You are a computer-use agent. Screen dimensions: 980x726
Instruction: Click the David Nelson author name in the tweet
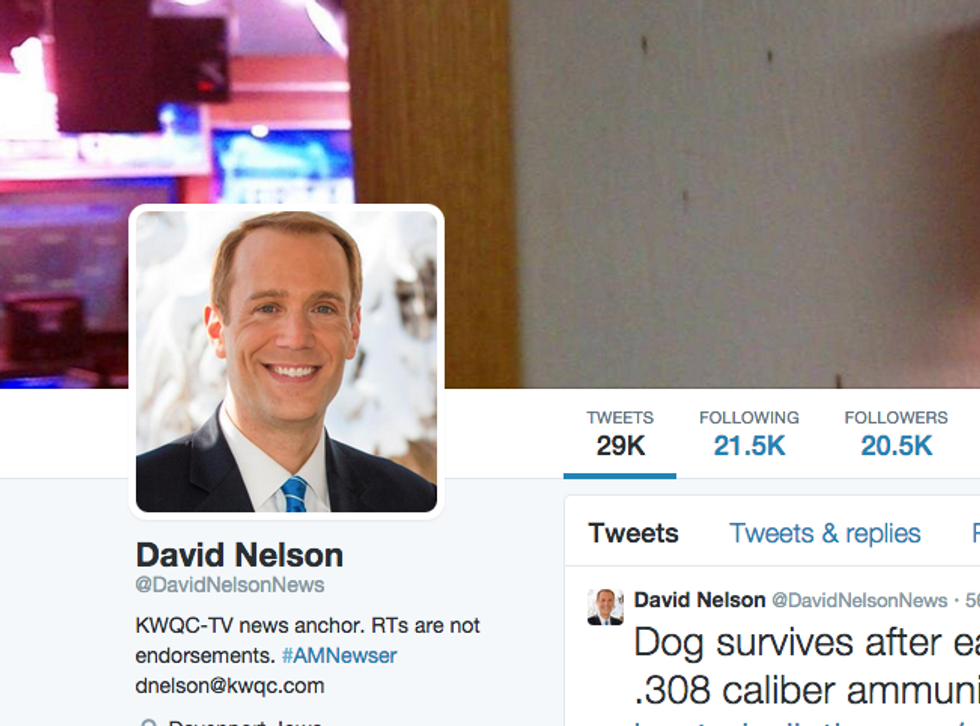point(699,600)
